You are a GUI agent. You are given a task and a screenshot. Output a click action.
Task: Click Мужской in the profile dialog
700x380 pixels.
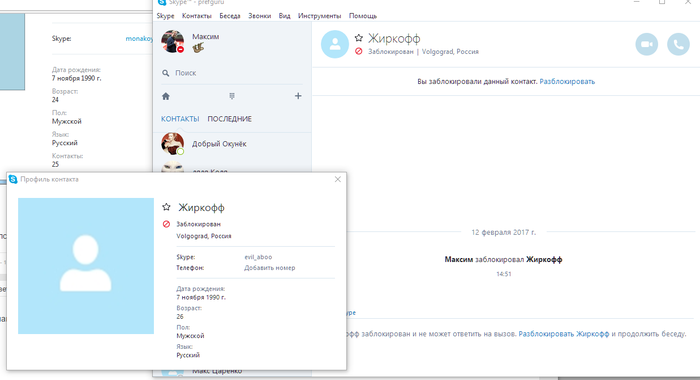(190, 335)
